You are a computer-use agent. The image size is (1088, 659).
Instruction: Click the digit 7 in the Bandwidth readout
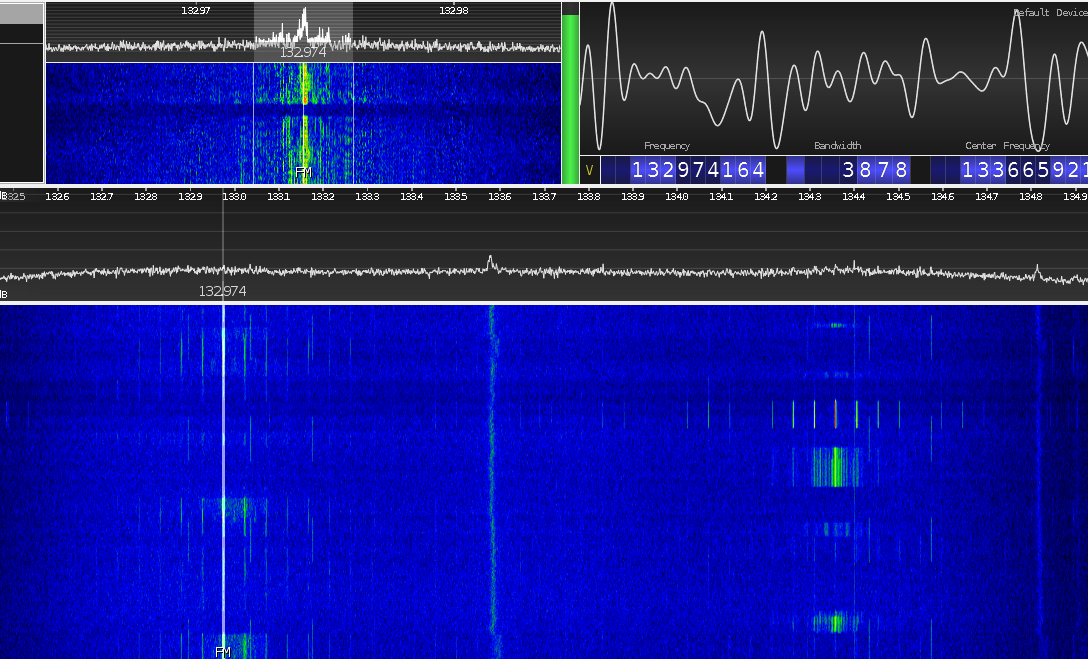click(884, 170)
